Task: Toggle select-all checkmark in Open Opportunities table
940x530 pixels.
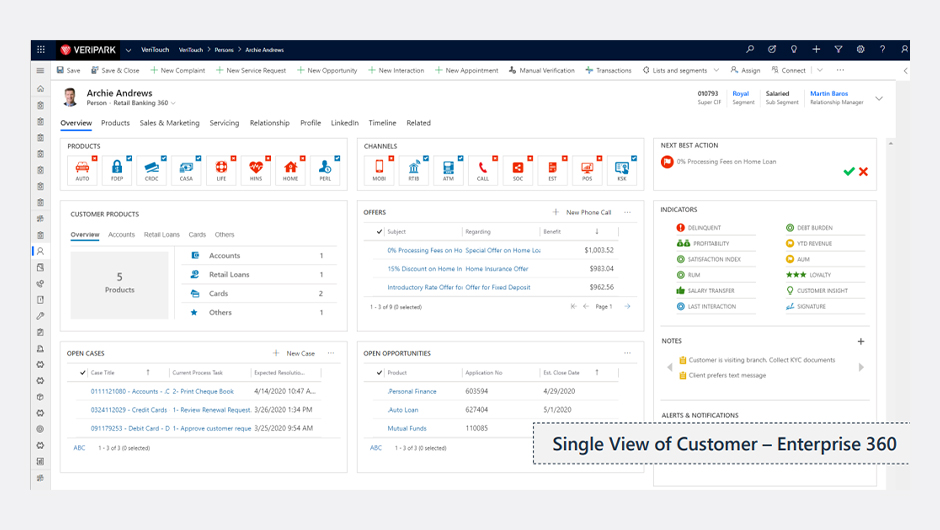Action: click(x=379, y=372)
